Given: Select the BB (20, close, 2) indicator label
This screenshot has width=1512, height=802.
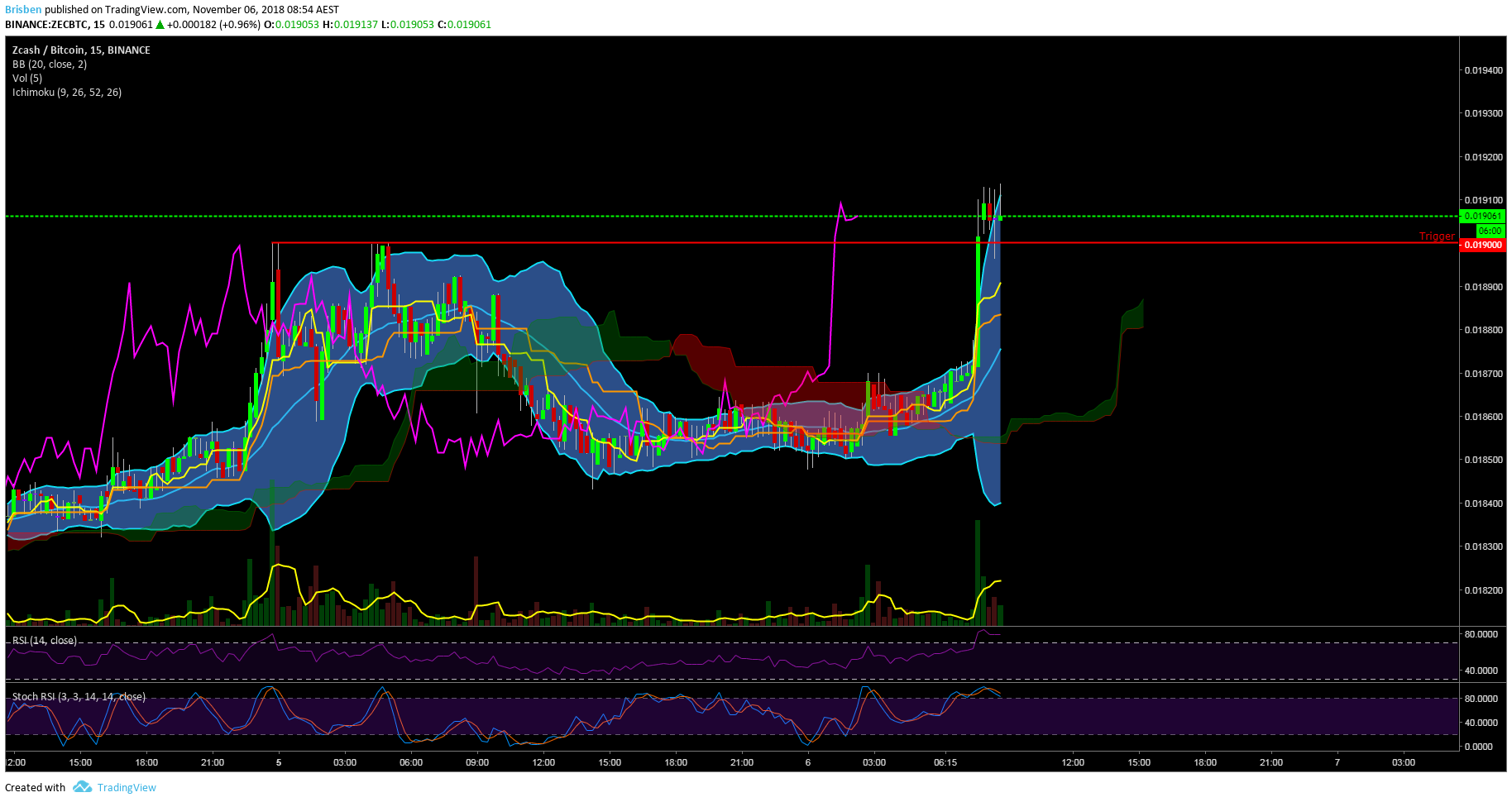Looking at the screenshot, I should click(x=50, y=64).
